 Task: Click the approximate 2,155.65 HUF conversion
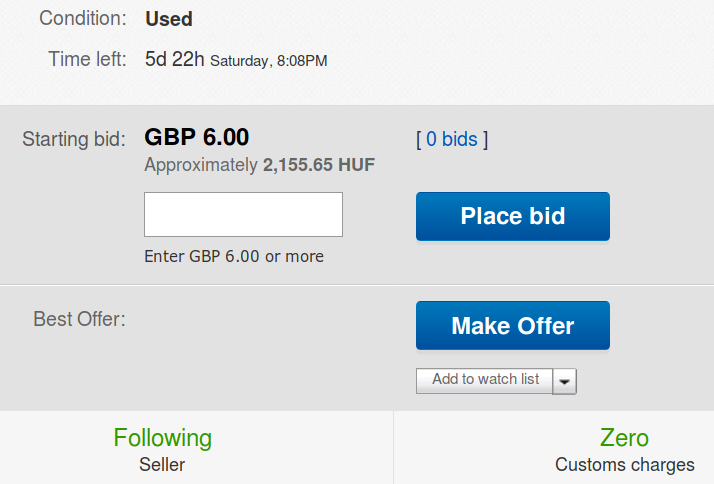click(x=260, y=164)
